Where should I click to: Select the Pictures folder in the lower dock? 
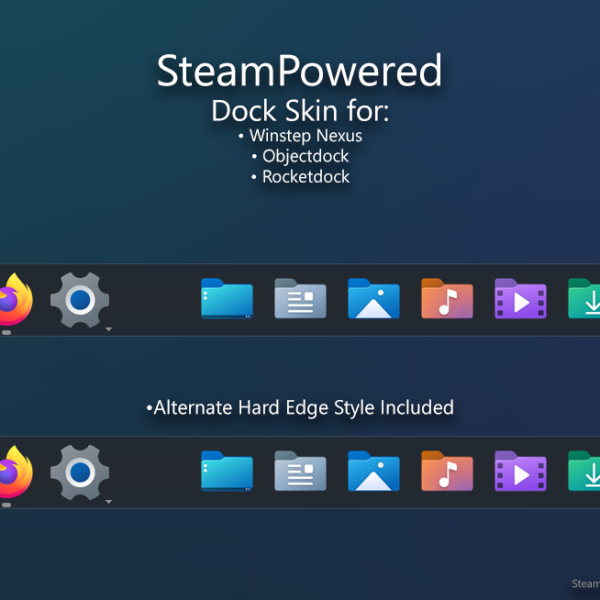(374, 471)
